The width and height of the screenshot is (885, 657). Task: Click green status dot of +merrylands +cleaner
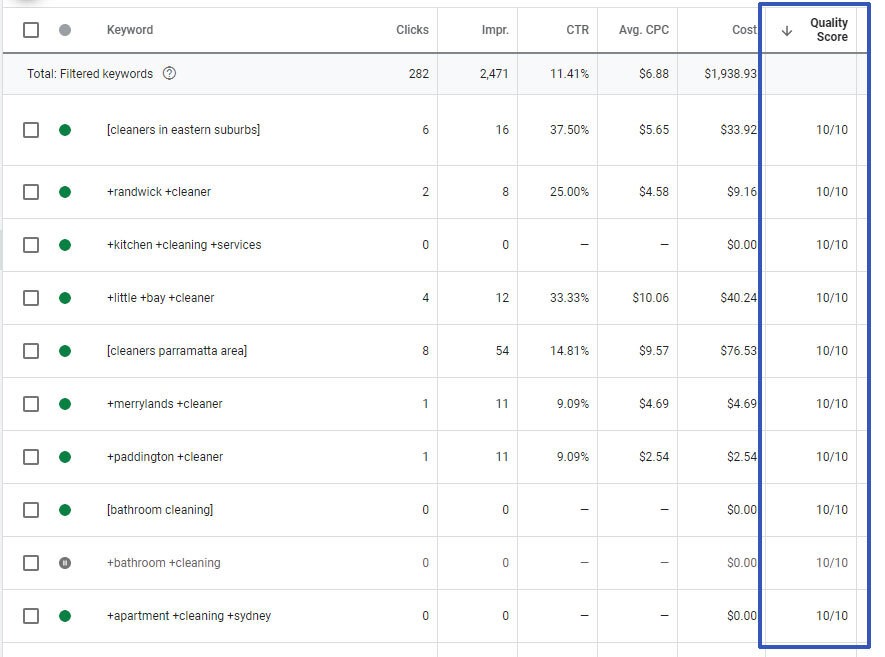65,404
